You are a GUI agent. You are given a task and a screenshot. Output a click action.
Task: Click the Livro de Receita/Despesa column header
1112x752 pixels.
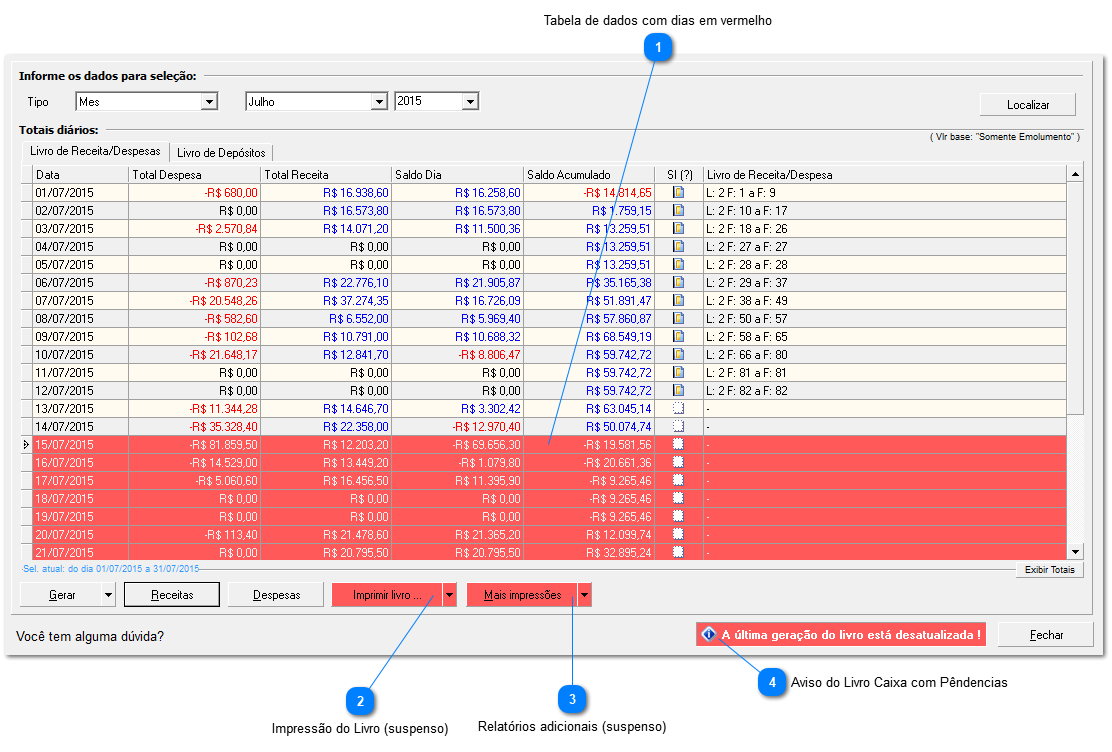pos(885,175)
